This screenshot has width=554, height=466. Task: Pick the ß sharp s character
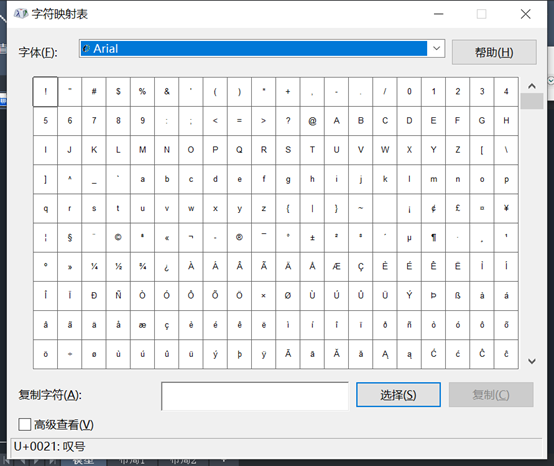pyautogui.click(x=458, y=296)
